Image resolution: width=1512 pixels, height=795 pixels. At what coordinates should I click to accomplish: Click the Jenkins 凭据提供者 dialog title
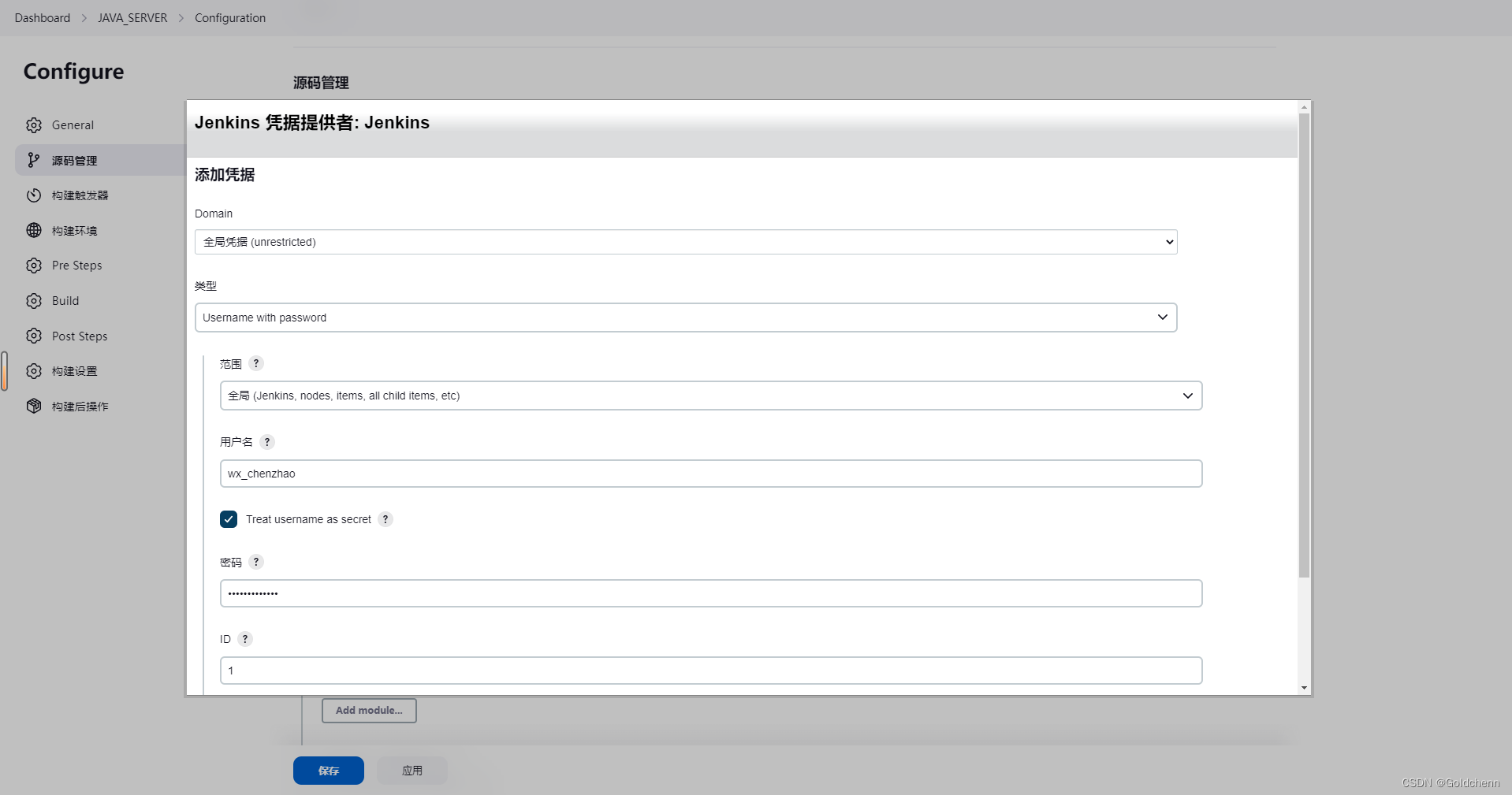tap(312, 122)
